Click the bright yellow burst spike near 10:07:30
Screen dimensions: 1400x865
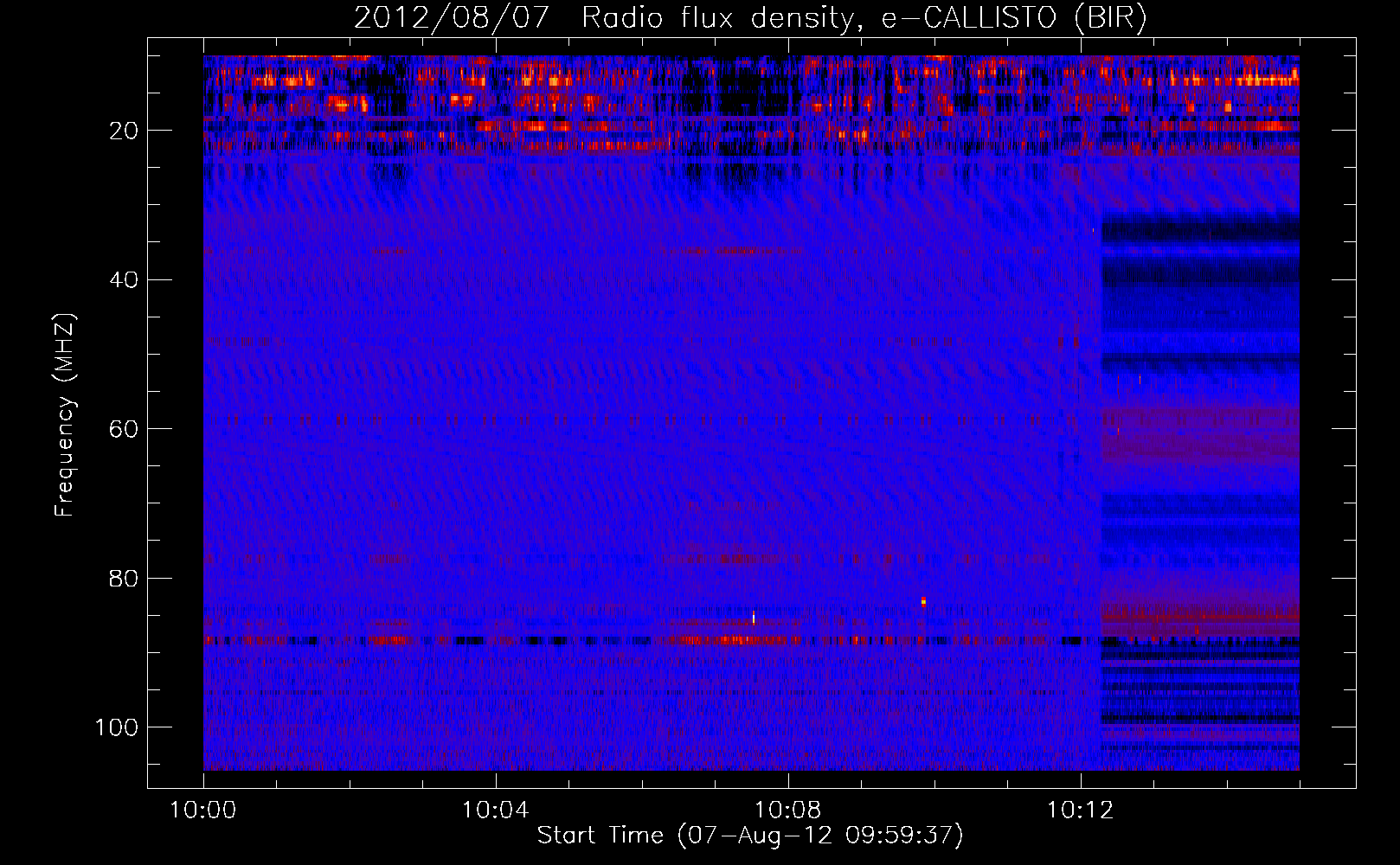(x=754, y=617)
